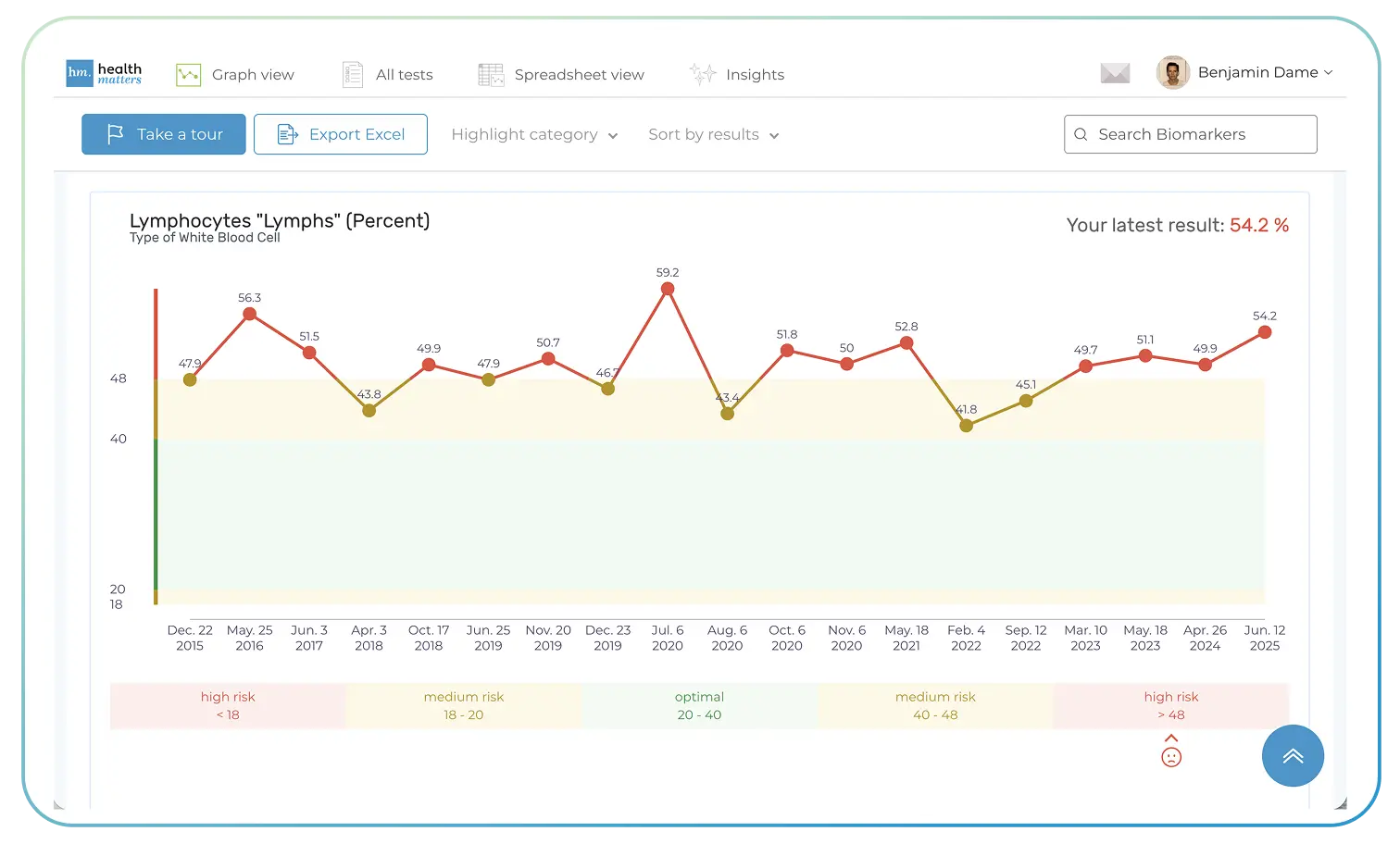Open Insights using the sparkle icon
This screenshot has height=844, width=1400.
coord(702,74)
